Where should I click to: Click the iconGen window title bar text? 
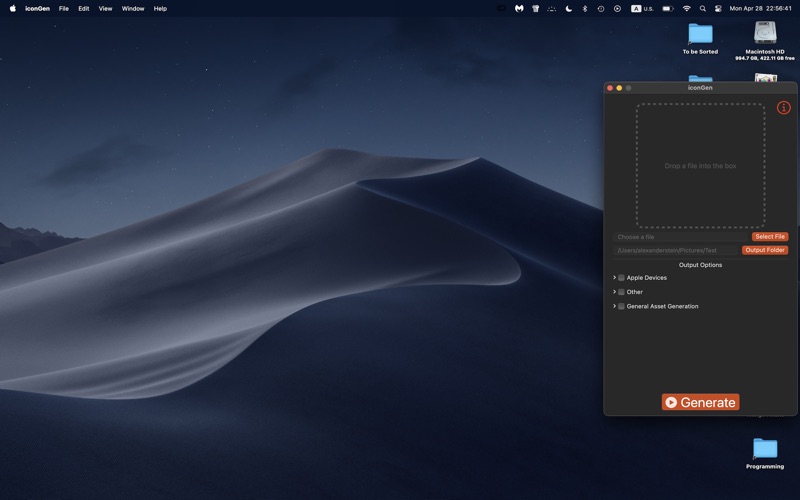pos(700,88)
